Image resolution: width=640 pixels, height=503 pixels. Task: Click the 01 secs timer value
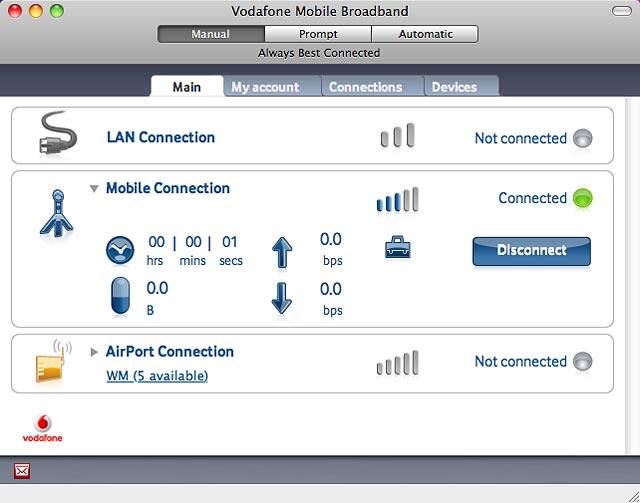(231, 251)
